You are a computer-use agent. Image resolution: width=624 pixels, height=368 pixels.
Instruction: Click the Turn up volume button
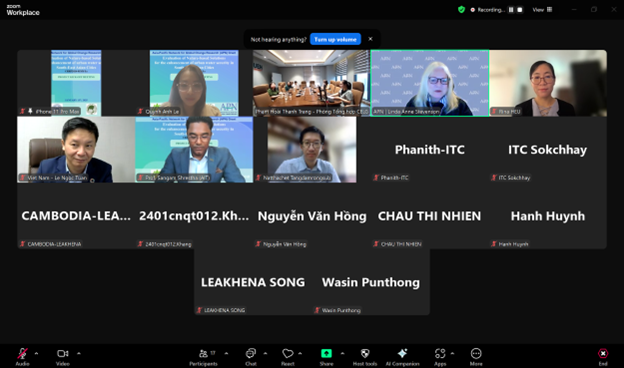point(335,39)
